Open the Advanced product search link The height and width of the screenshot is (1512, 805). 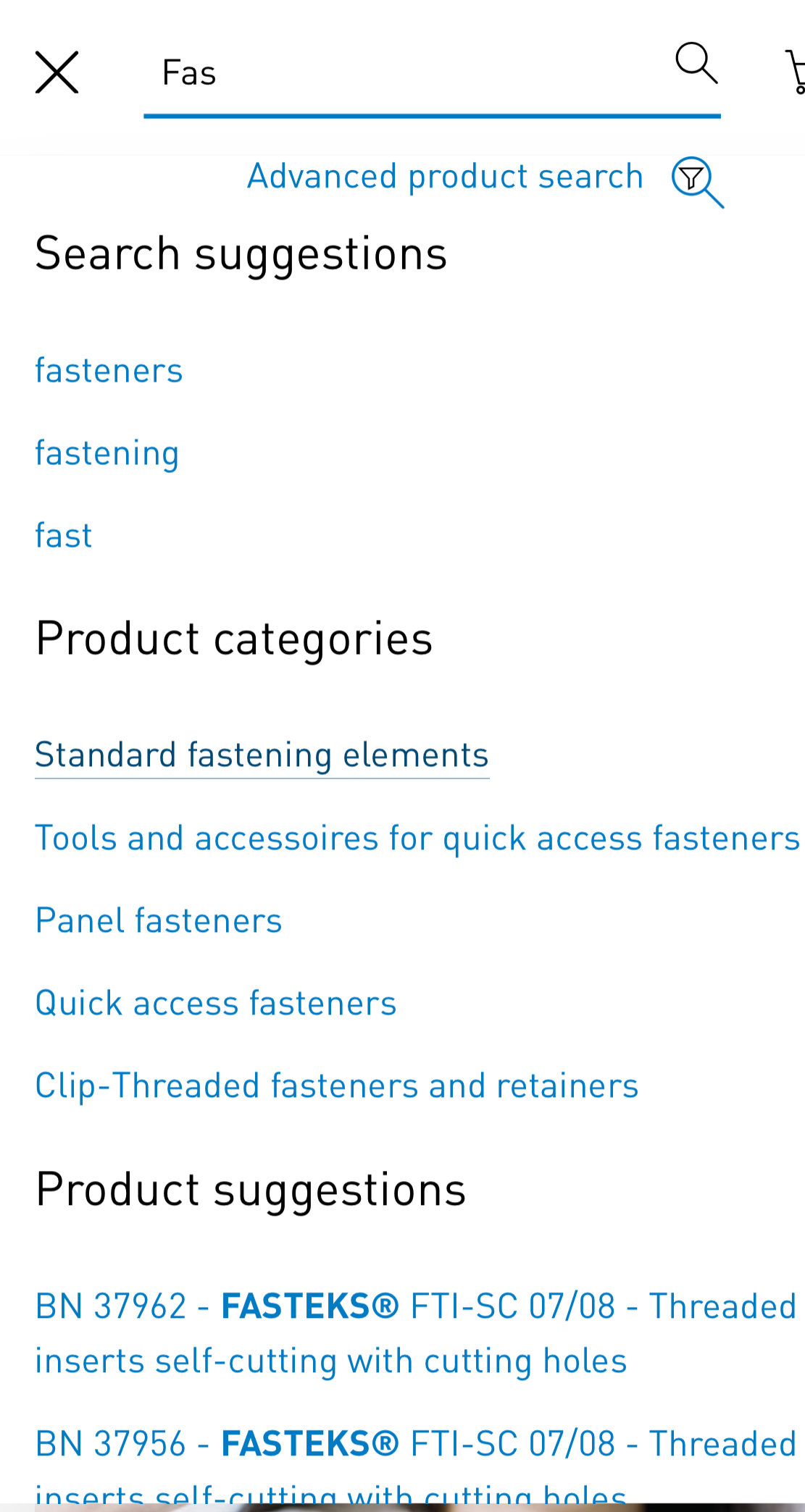tap(443, 176)
